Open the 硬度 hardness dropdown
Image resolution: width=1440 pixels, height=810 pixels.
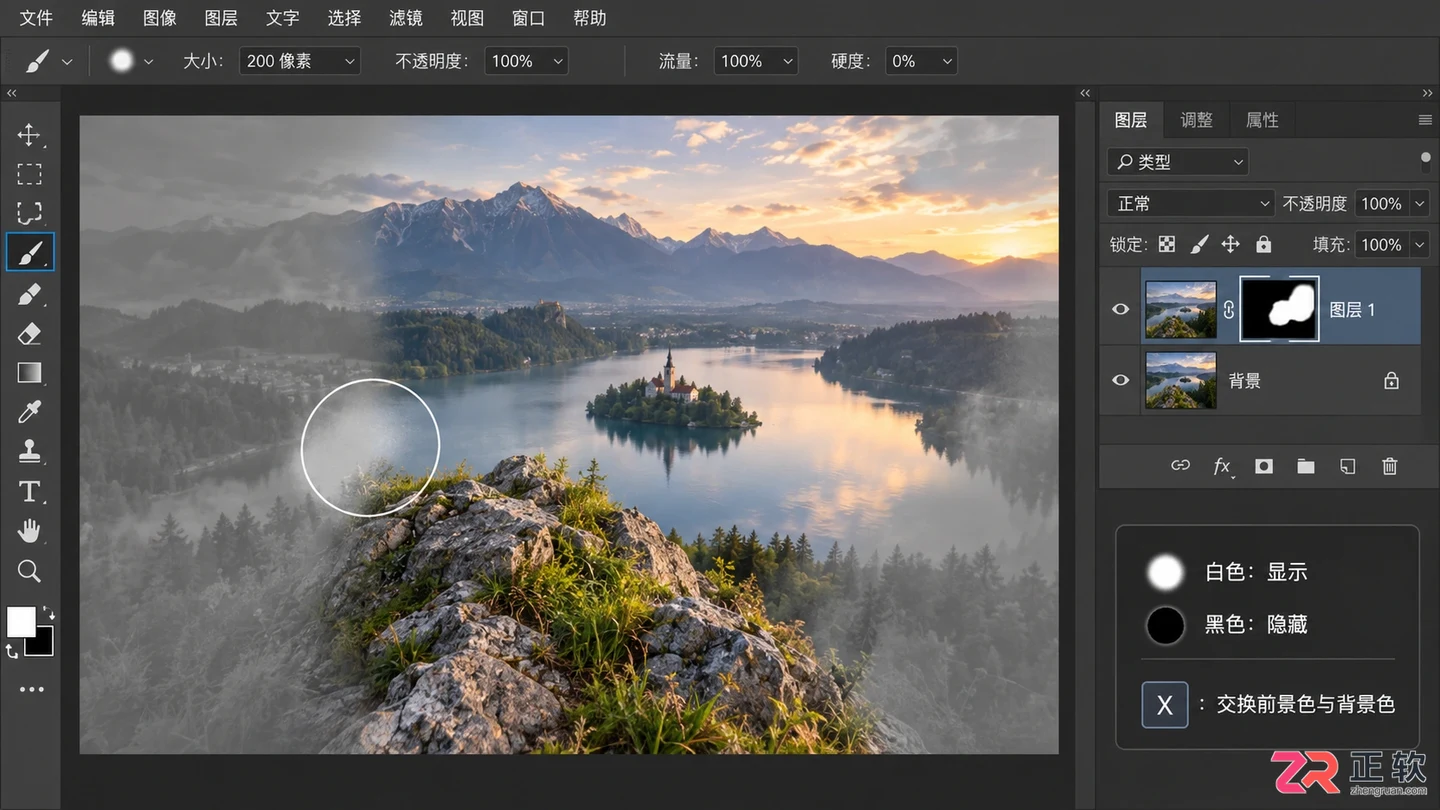click(x=920, y=61)
